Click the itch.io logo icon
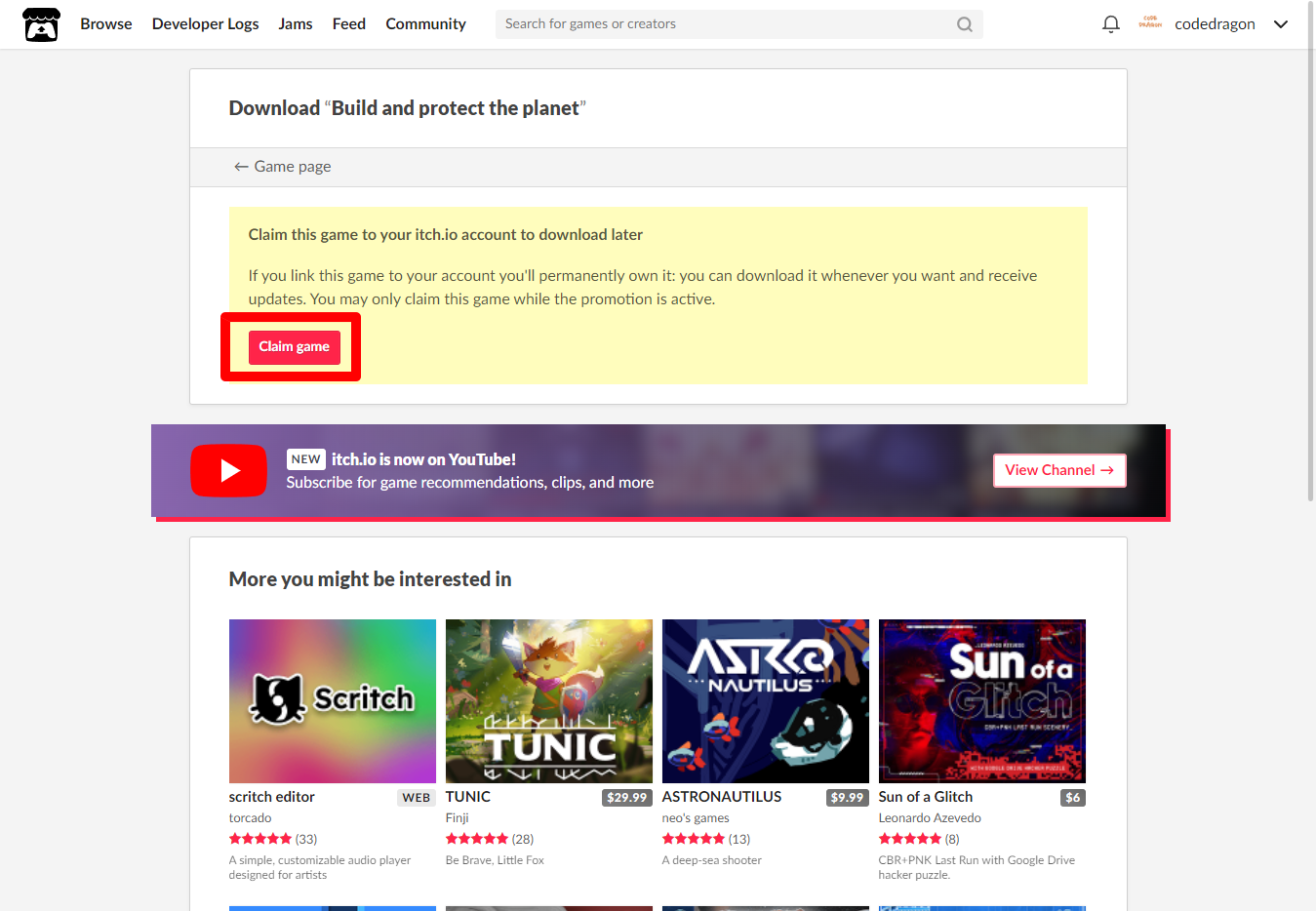Screen dimensions: 1316x911 point(41,24)
